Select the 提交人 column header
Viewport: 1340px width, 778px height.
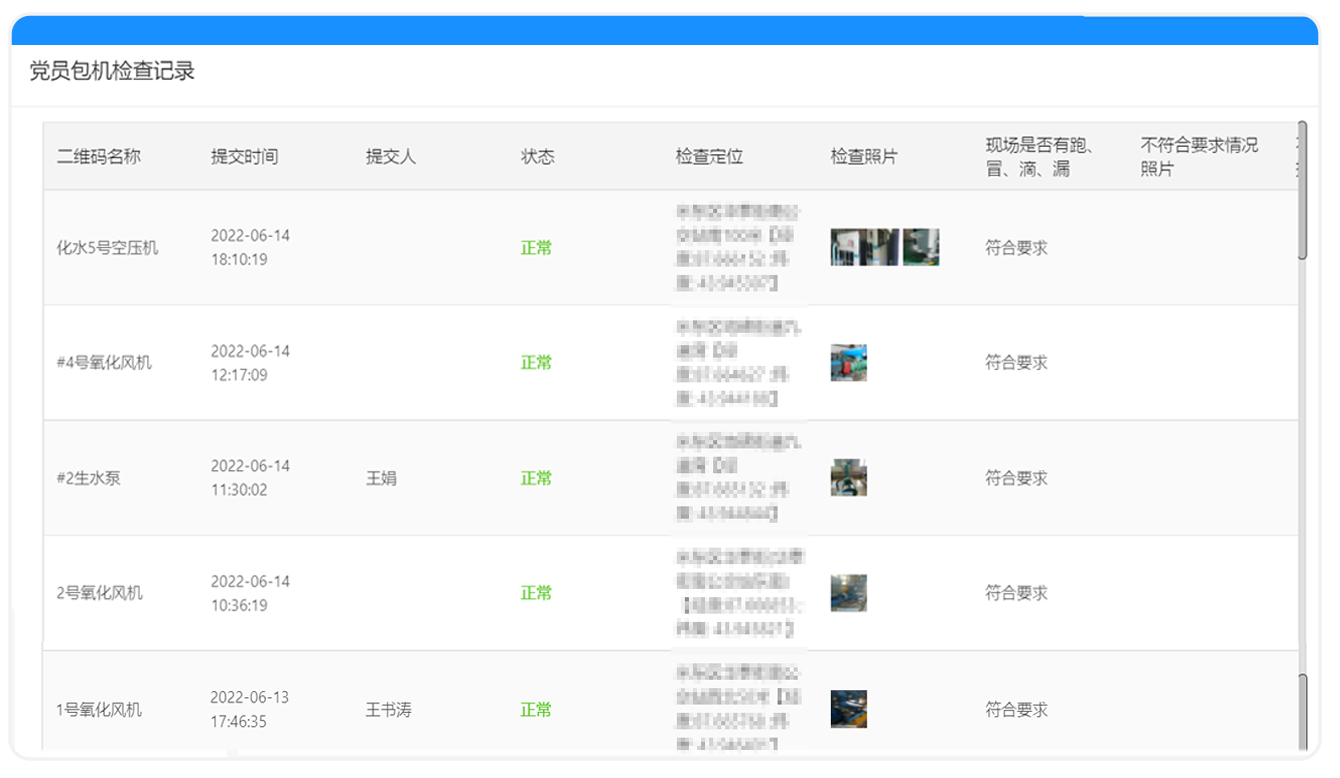click(390, 156)
